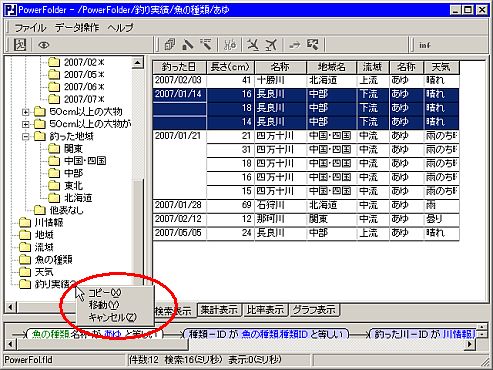Viewport: 493px width, 370px height.
Task: Expand the 50cm以上の大物 folder node
Action: click(26, 112)
